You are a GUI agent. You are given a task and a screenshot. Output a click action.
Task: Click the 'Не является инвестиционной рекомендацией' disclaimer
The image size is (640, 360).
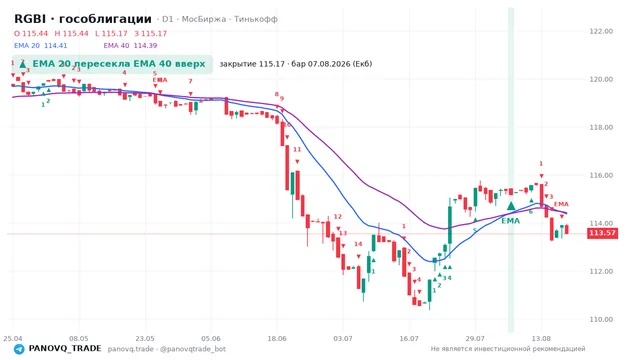pyautogui.click(x=508, y=349)
